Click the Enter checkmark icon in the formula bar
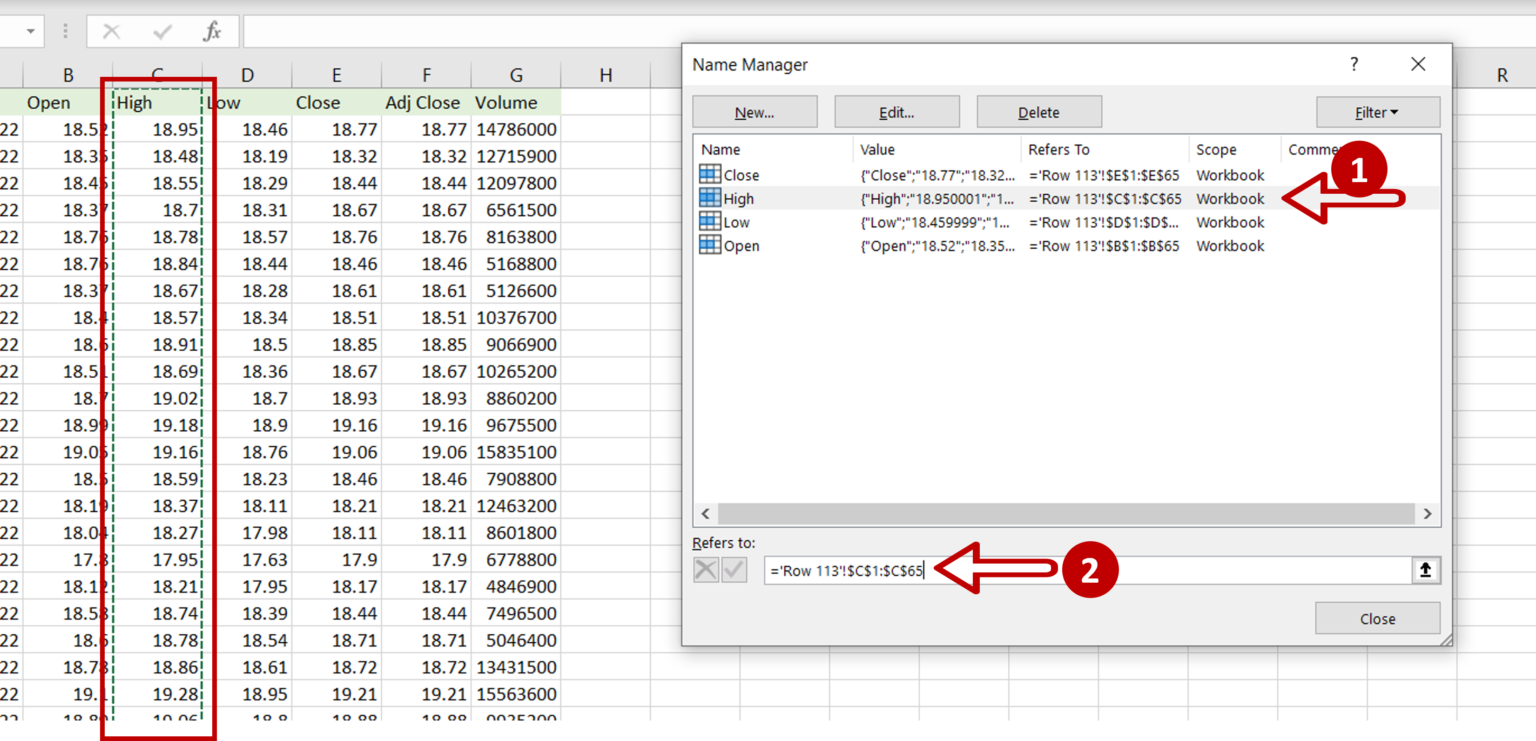The height and width of the screenshot is (741, 1536). click(x=161, y=30)
